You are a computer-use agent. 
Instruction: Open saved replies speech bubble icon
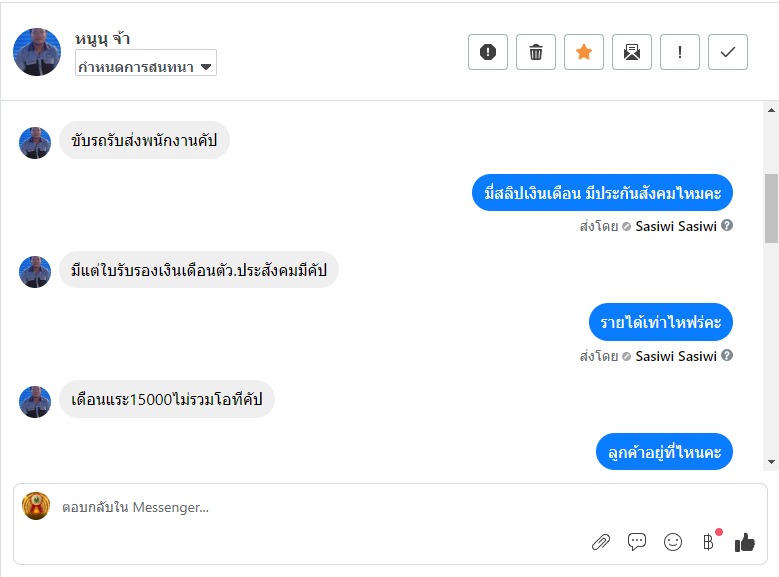click(x=637, y=542)
